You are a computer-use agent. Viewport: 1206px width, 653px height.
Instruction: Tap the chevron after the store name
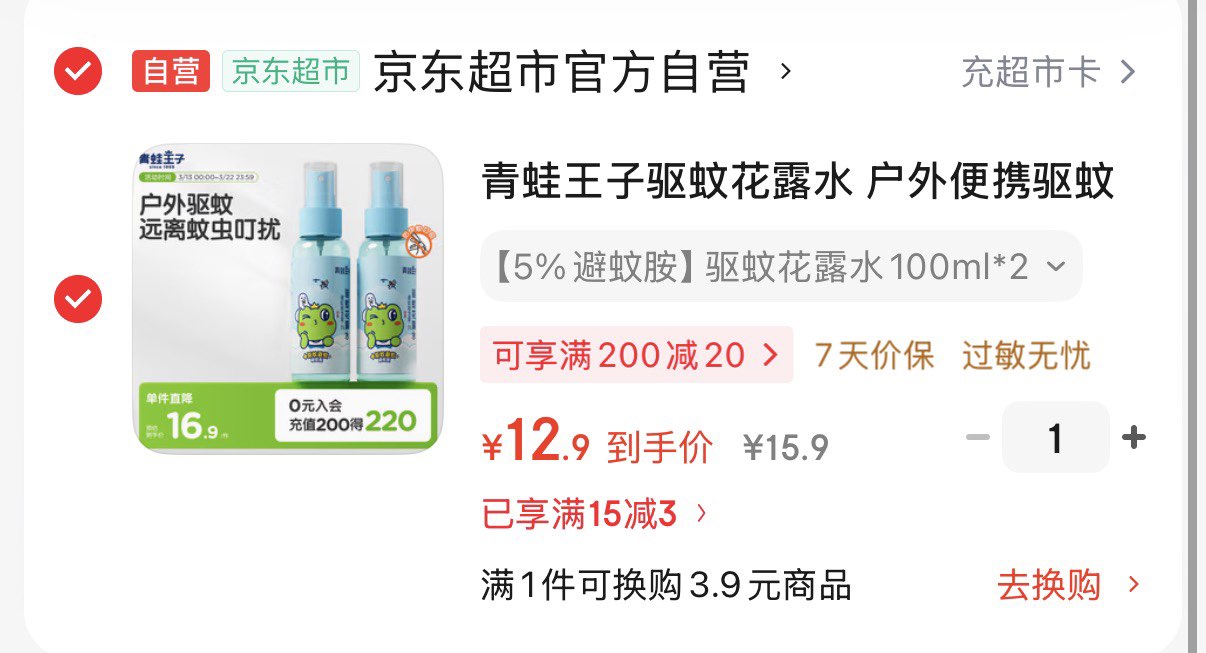click(x=785, y=71)
